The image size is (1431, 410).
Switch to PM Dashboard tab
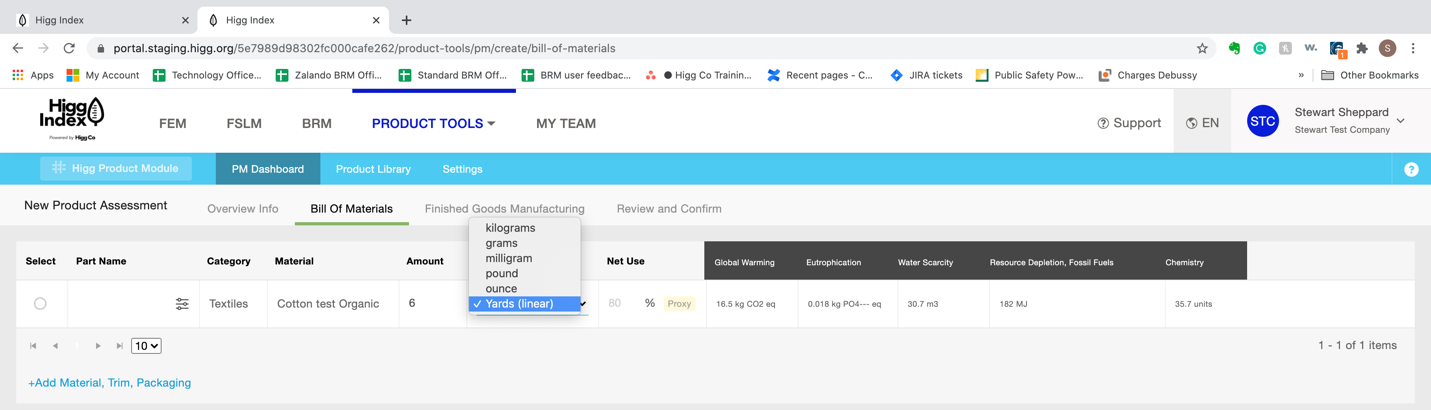tap(268, 169)
